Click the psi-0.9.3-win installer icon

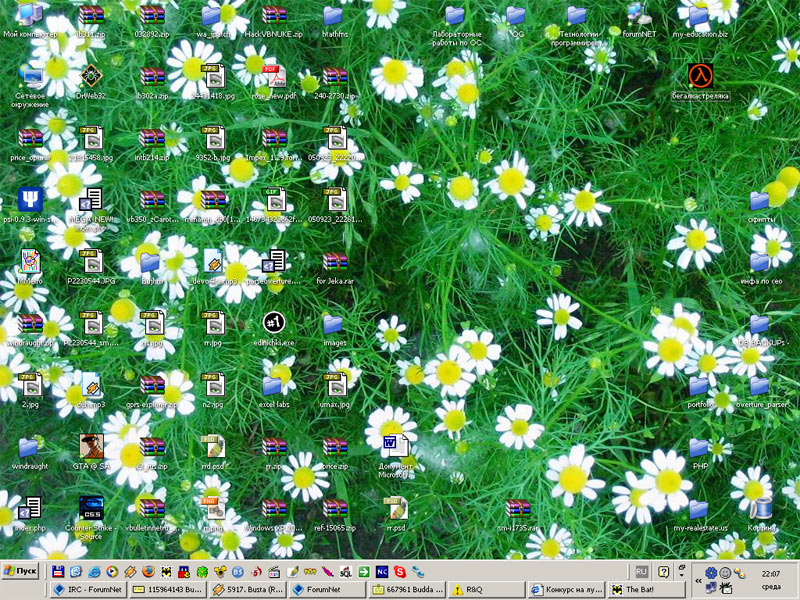pos(30,200)
